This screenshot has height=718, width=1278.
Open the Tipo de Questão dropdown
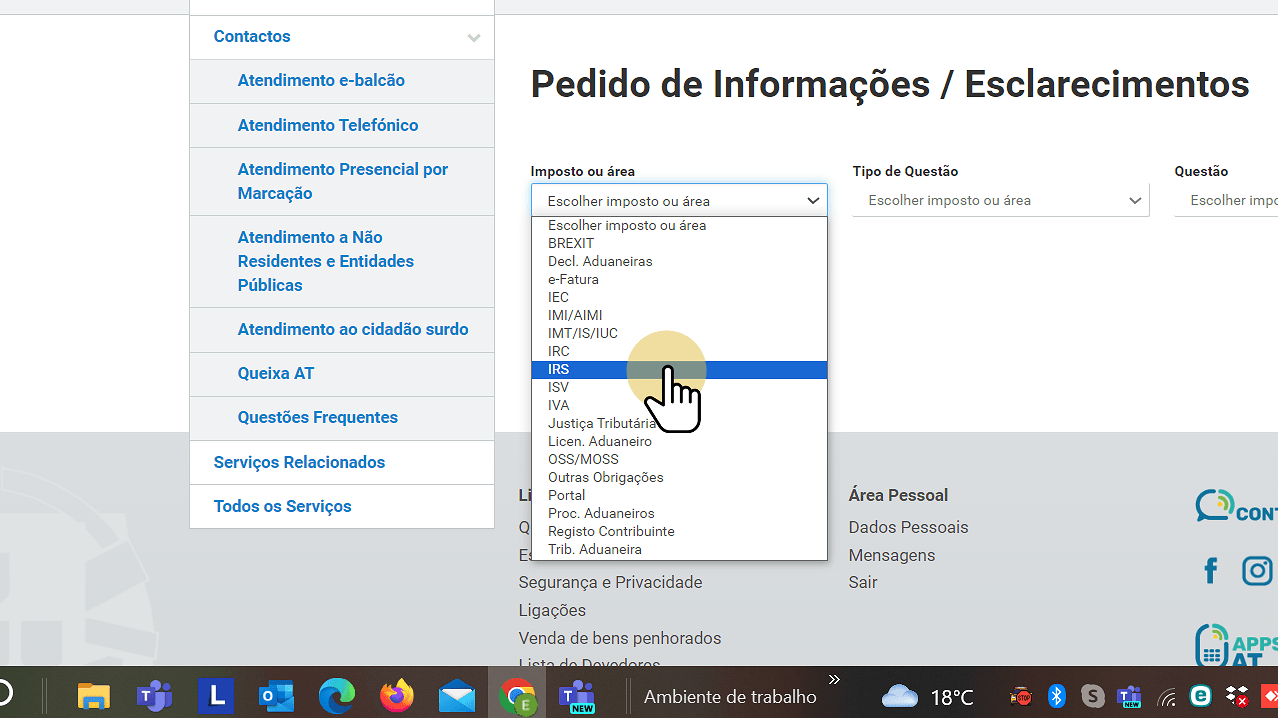coord(1000,201)
